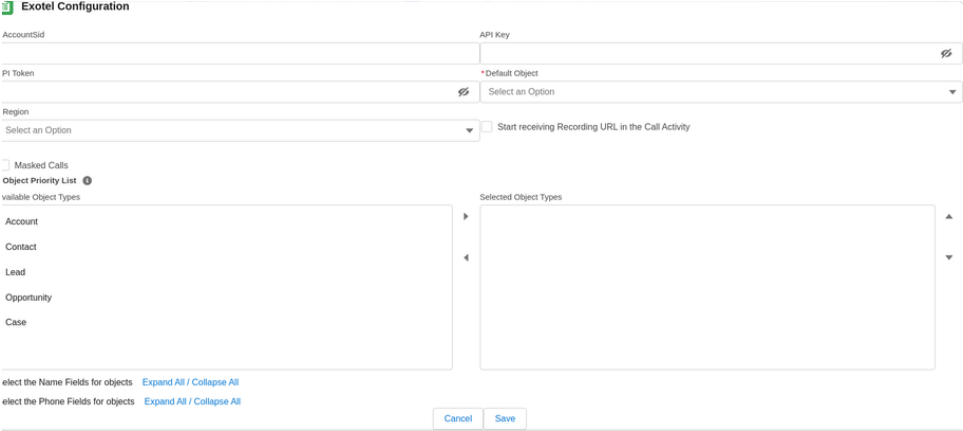Viewport: 963px width, 431px height.
Task: Select Contact in Available Object Types
Action: point(226,247)
